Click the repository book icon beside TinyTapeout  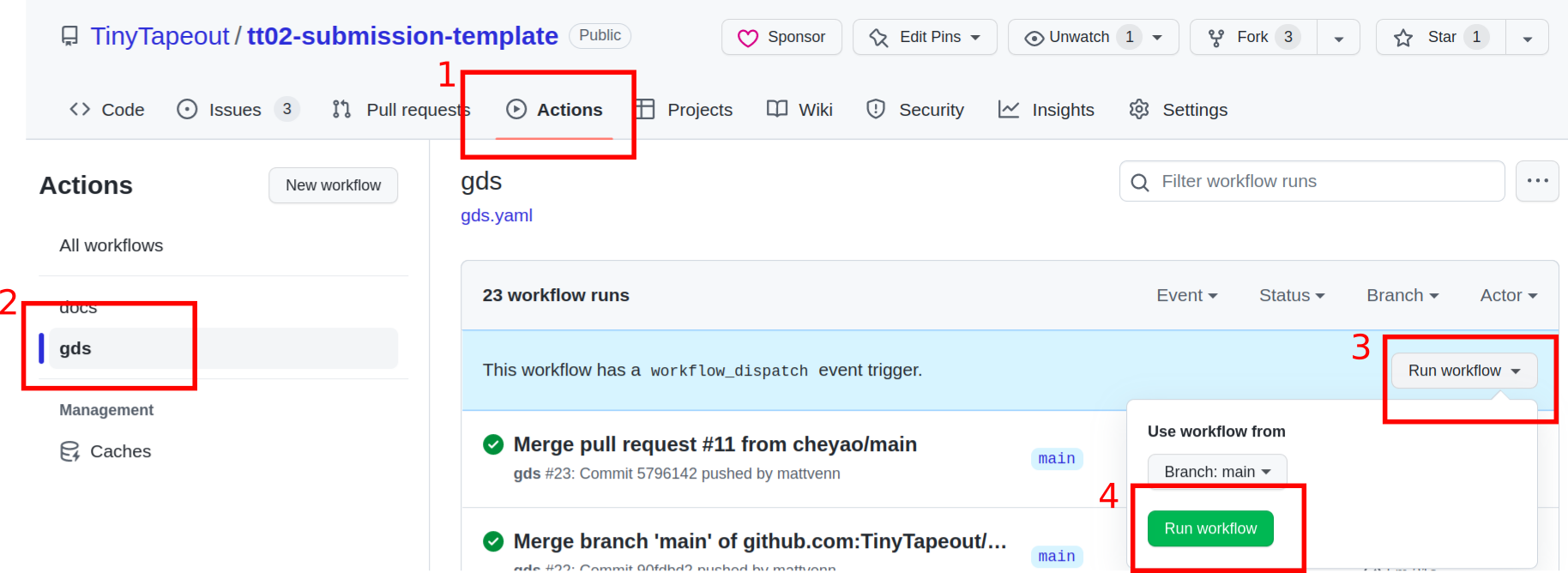tap(69, 36)
